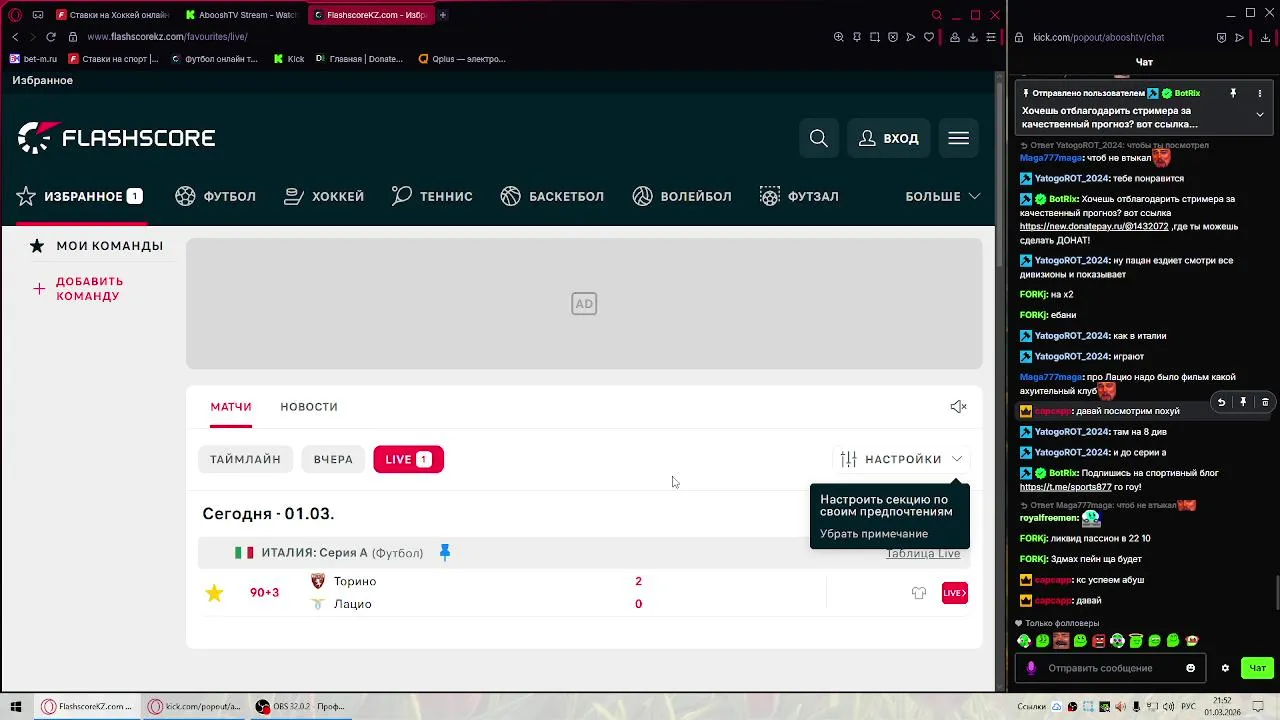This screenshot has height=720, width=1280.
Task: Open the Лацио team row
Action: [x=352, y=604]
